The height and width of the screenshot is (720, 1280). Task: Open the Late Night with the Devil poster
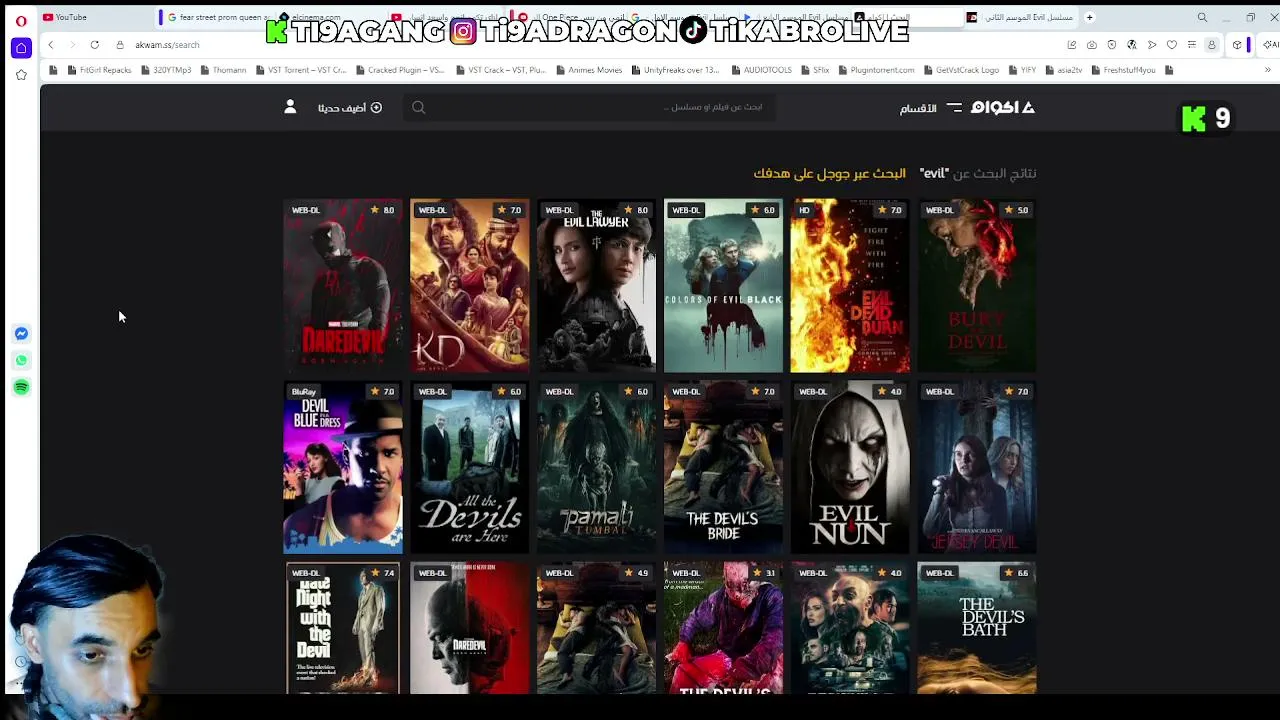point(343,628)
